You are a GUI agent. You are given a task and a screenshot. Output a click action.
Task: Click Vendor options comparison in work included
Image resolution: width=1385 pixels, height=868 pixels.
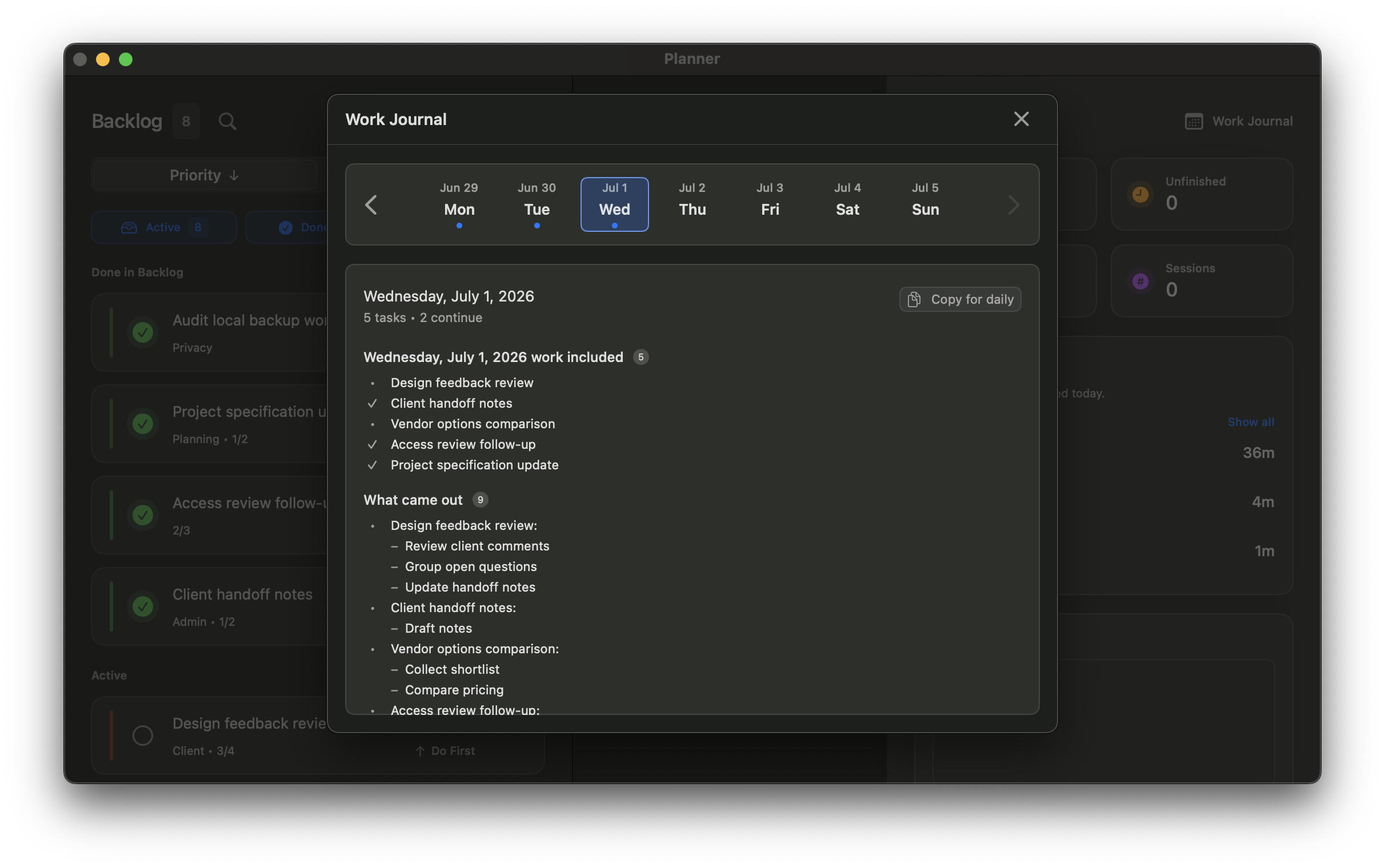[x=473, y=424]
